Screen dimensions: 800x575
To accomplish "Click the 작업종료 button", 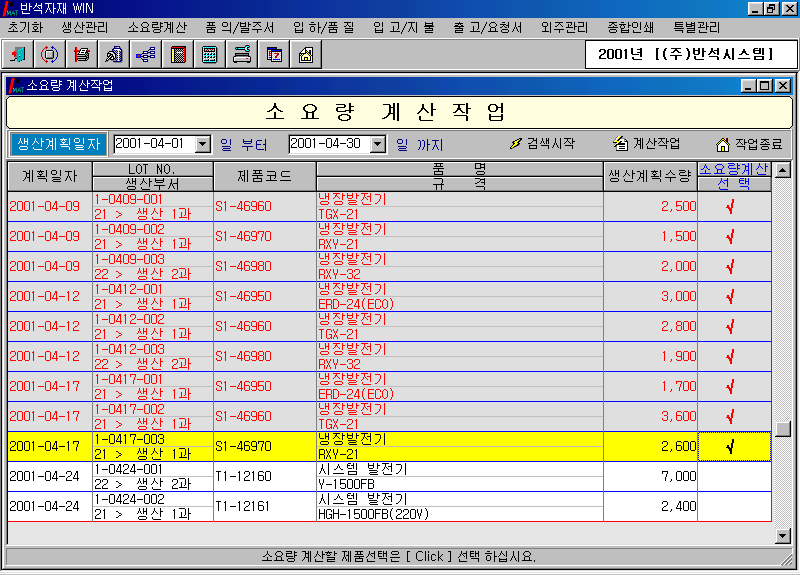I will (748, 144).
